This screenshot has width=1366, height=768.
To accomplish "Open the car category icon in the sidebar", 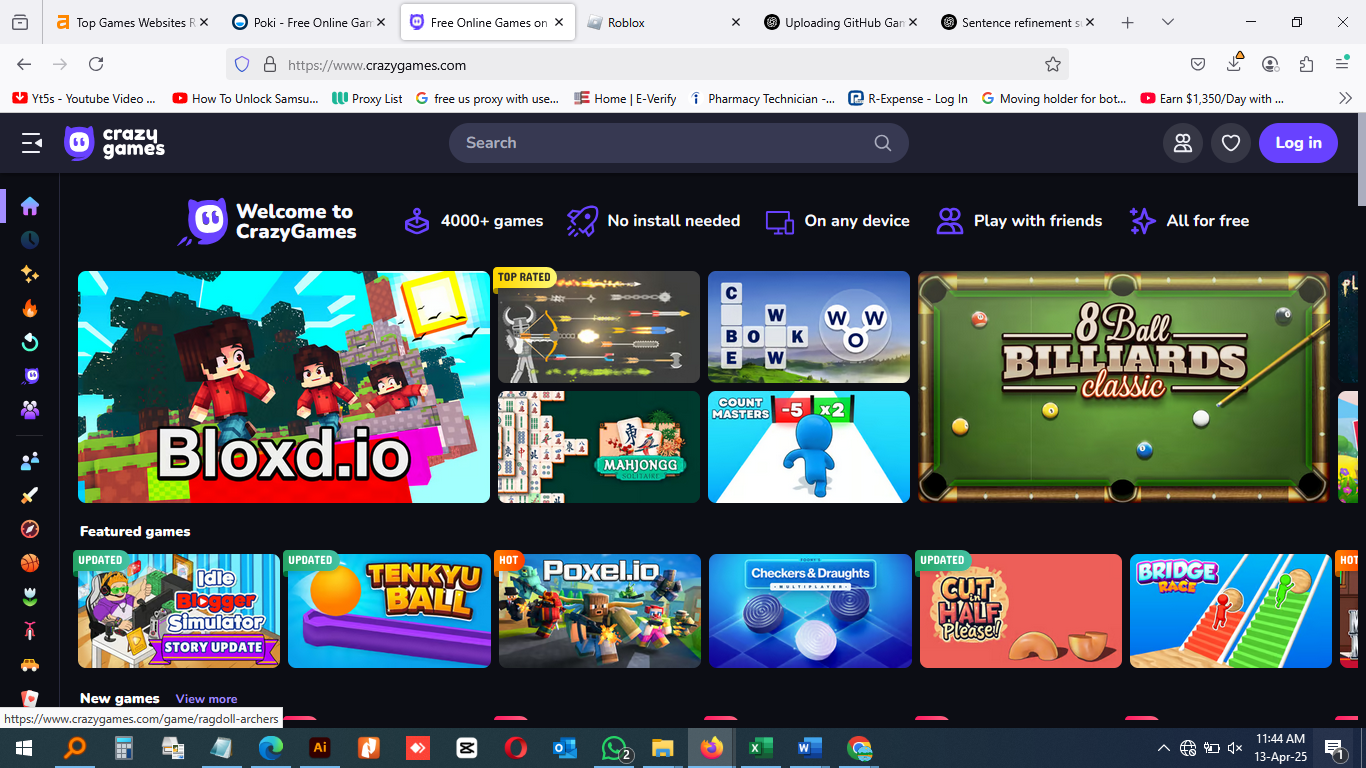I will pyautogui.click(x=30, y=665).
